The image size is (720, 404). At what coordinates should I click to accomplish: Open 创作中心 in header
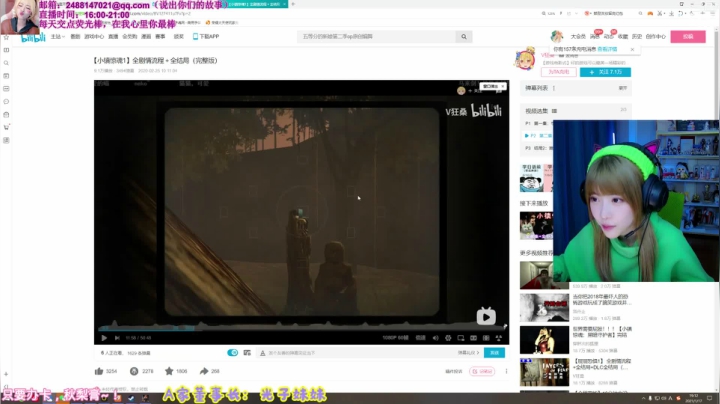click(x=655, y=36)
